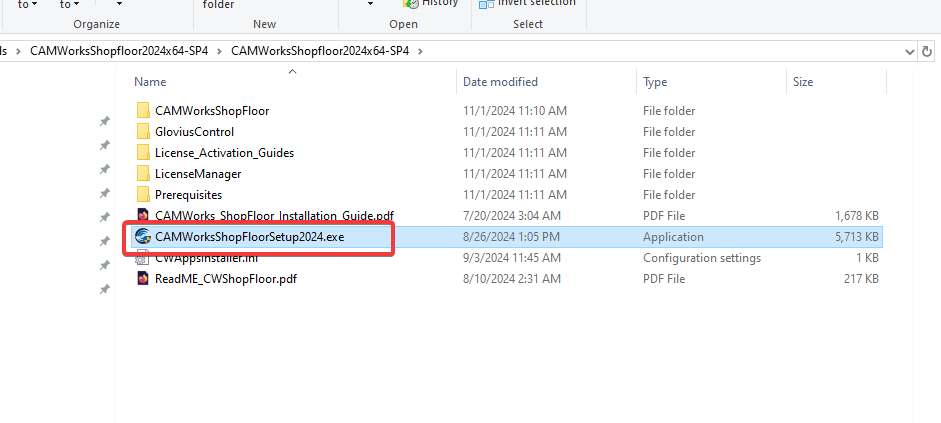Click the current folder breadcrumb in address bar
941x423 pixels.
[x=320, y=51]
